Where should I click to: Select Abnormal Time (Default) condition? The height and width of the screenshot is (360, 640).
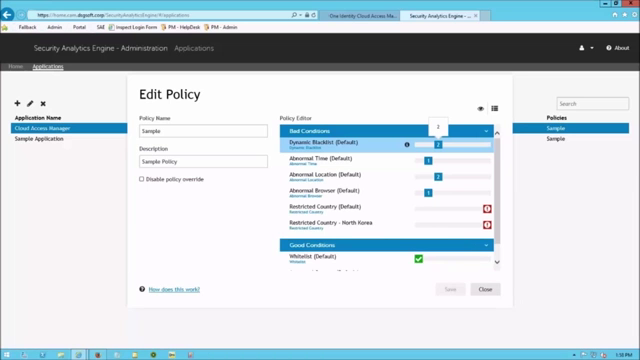(x=320, y=158)
